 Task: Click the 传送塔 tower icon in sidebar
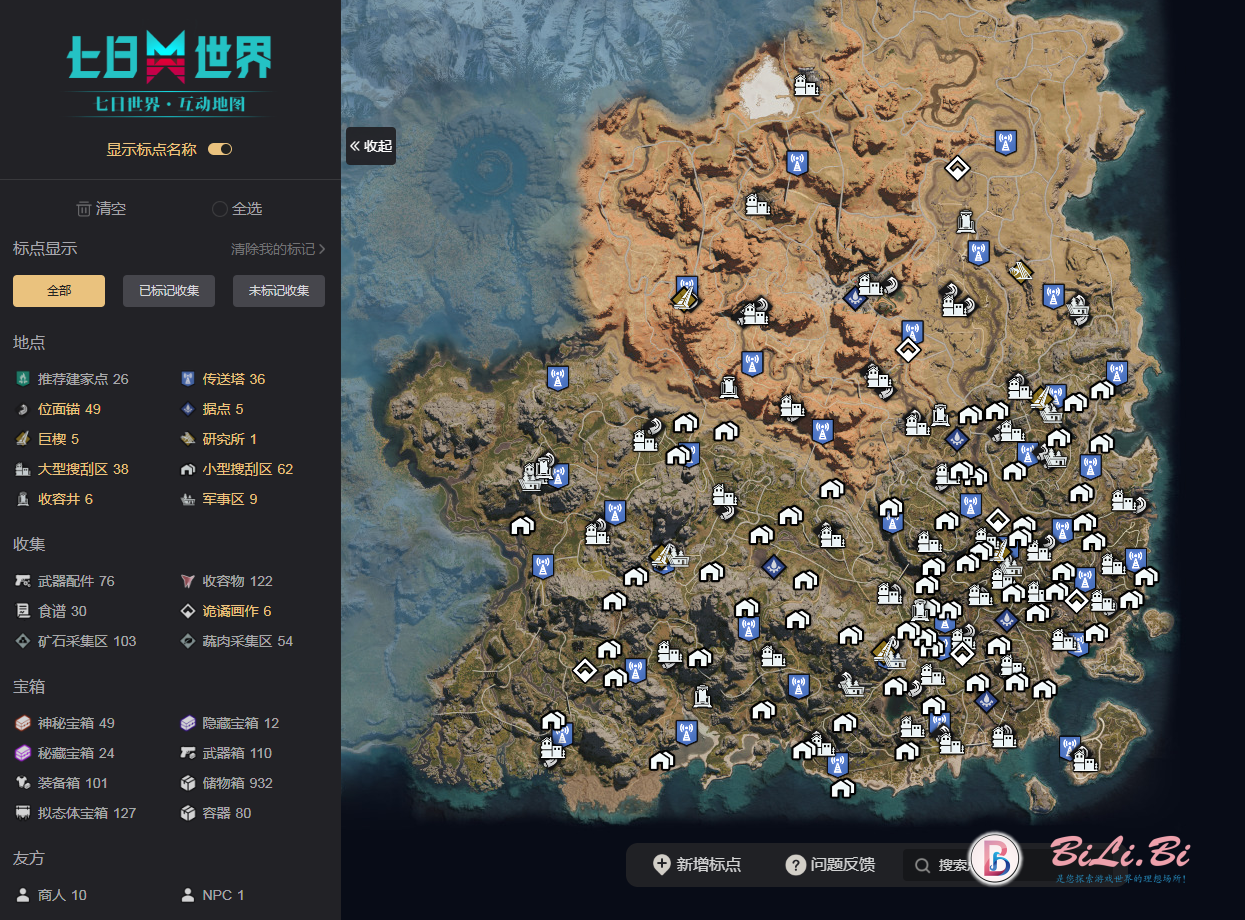tap(187, 379)
